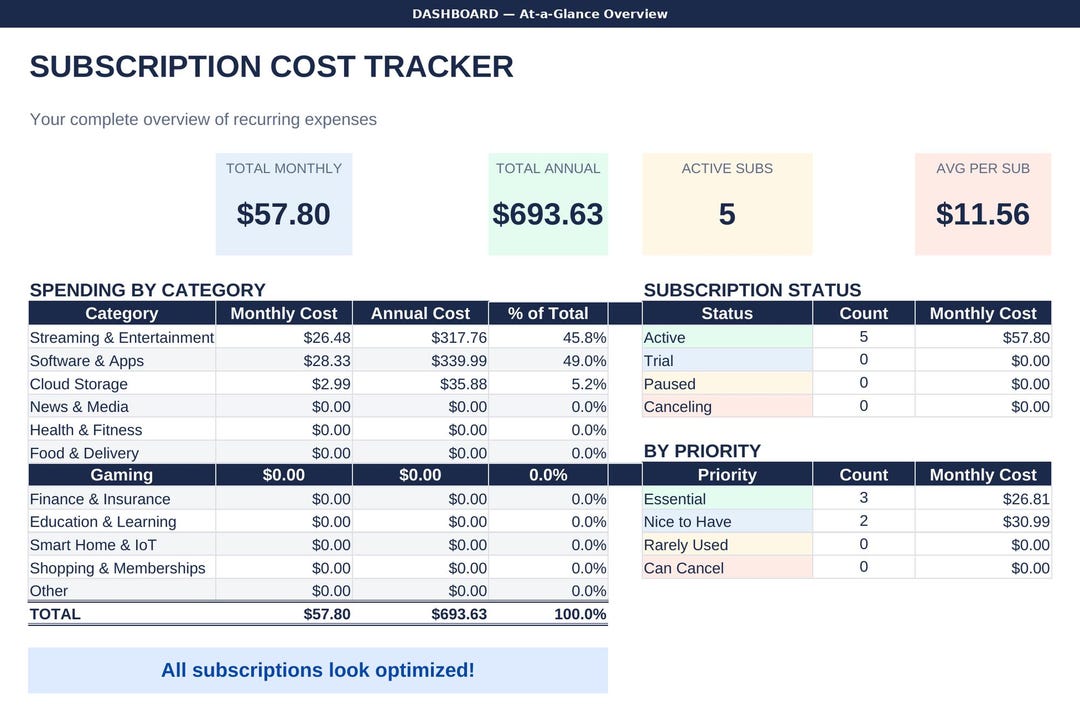Select the Priority column header

(727, 474)
